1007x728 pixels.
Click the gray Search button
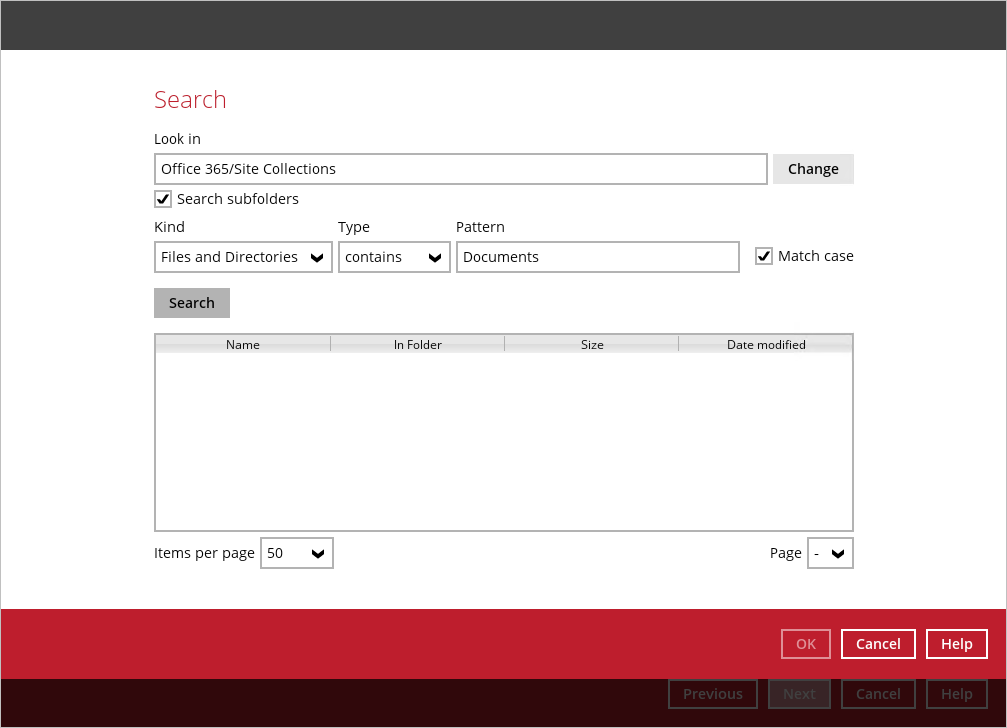coord(192,303)
